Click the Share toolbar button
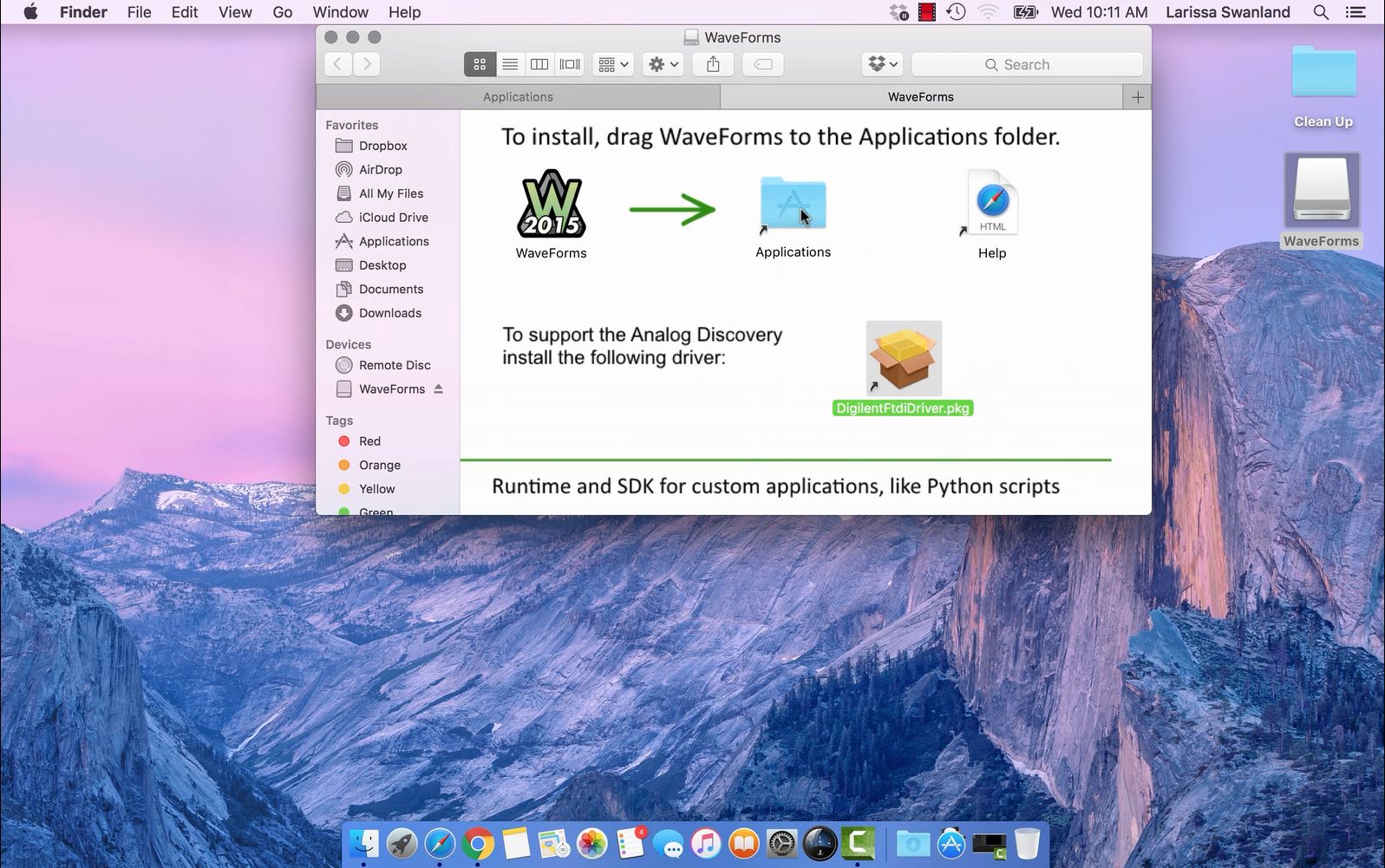 coord(713,64)
